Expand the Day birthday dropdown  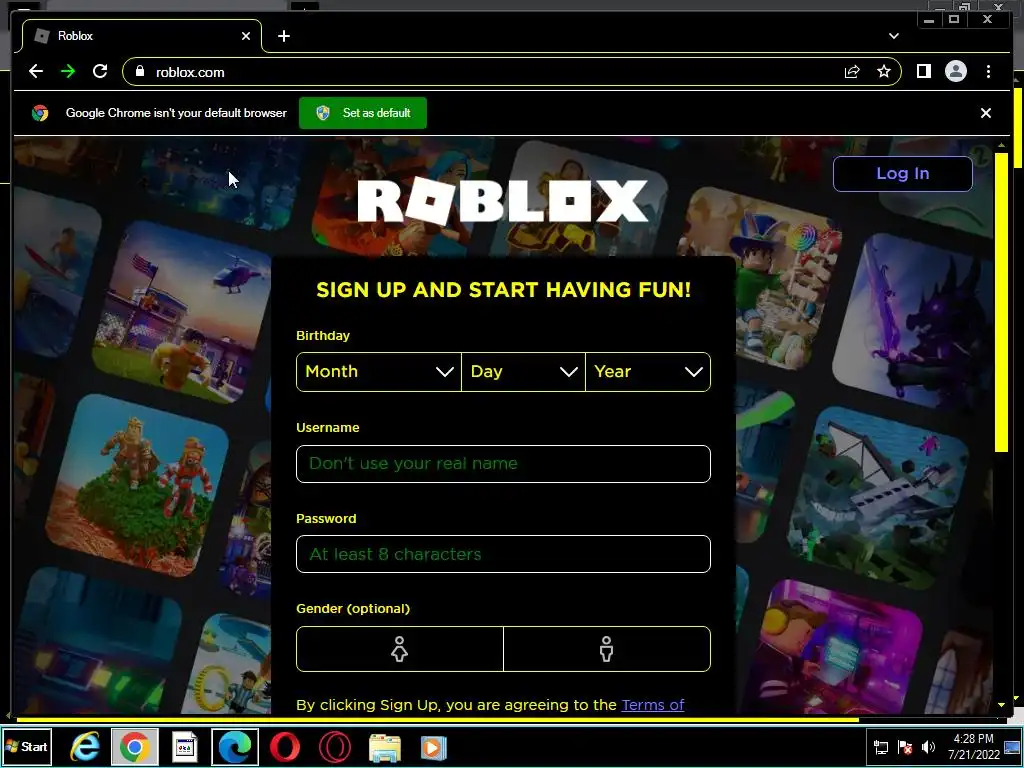pyautogui.click(x=523, y=372)
